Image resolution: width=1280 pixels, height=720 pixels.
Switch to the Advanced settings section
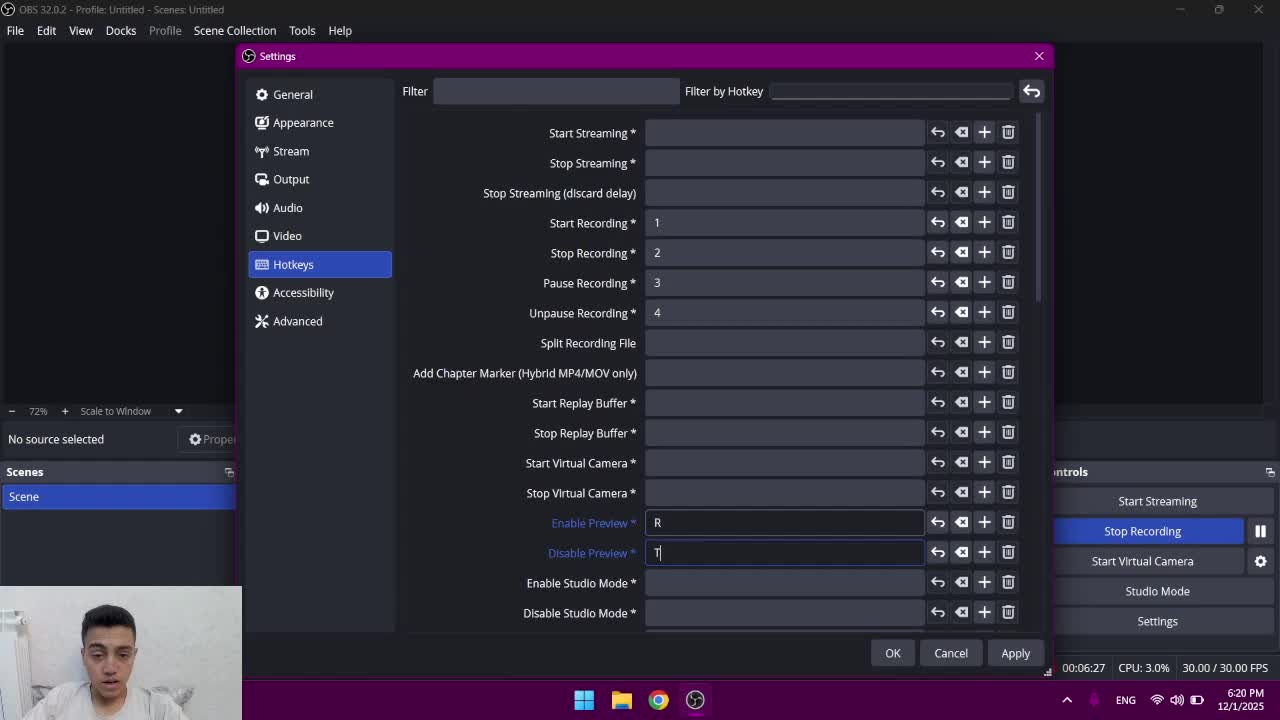297,321
